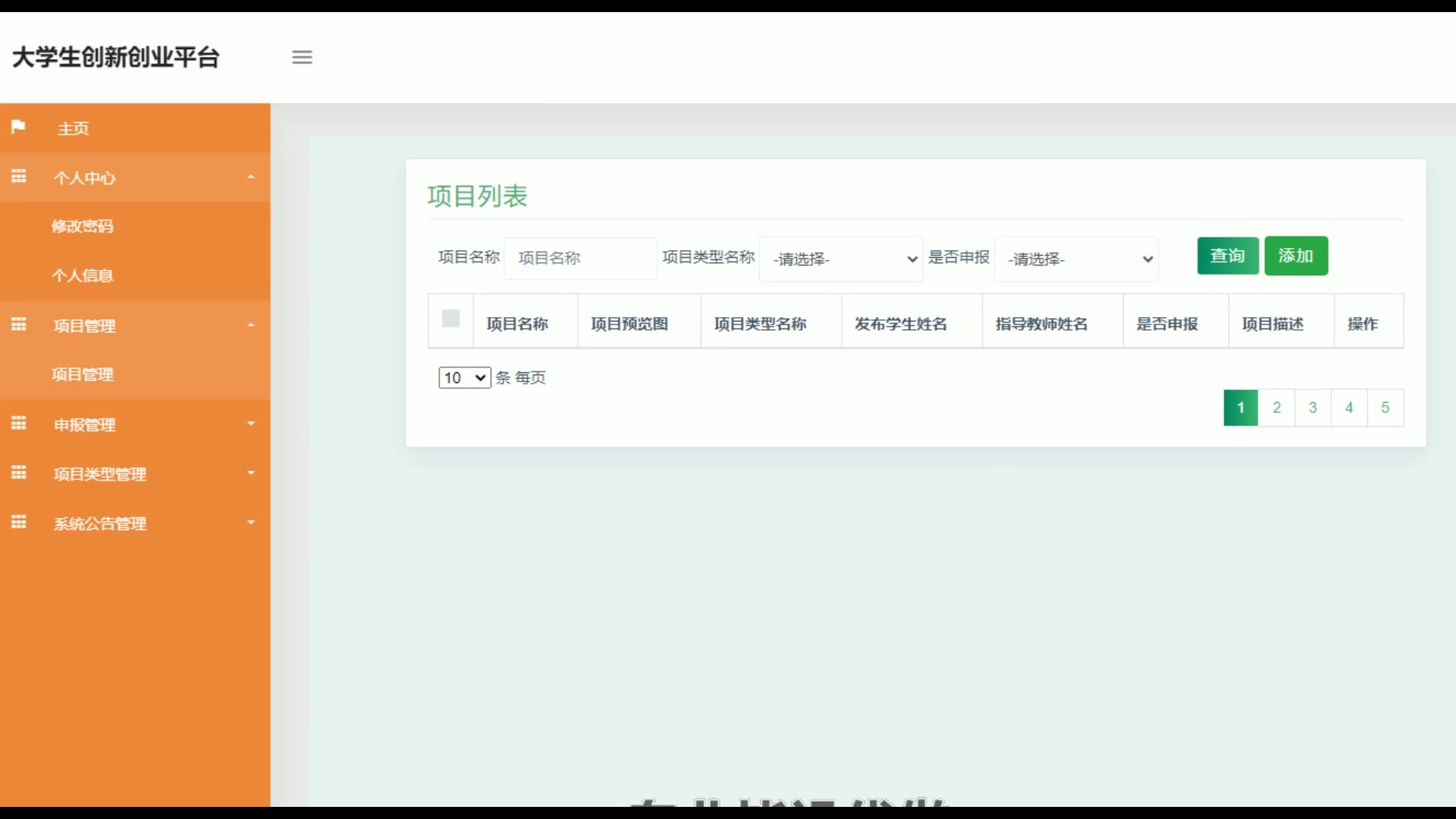Click the 项目名称 search input field
The image size is (1456, 819).
tap(580, 259)
